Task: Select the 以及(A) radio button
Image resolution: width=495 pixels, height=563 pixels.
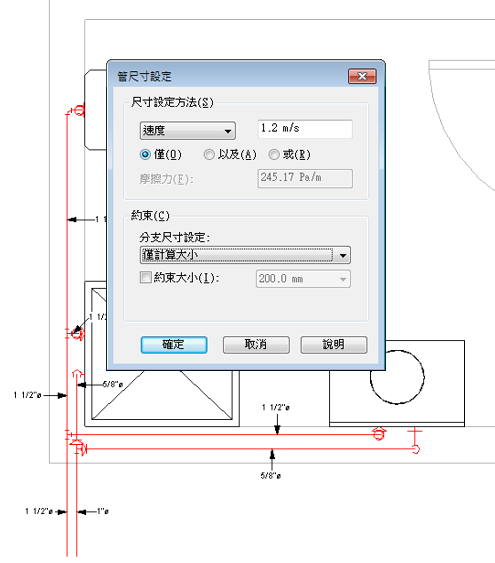Action: pos(209,155)
